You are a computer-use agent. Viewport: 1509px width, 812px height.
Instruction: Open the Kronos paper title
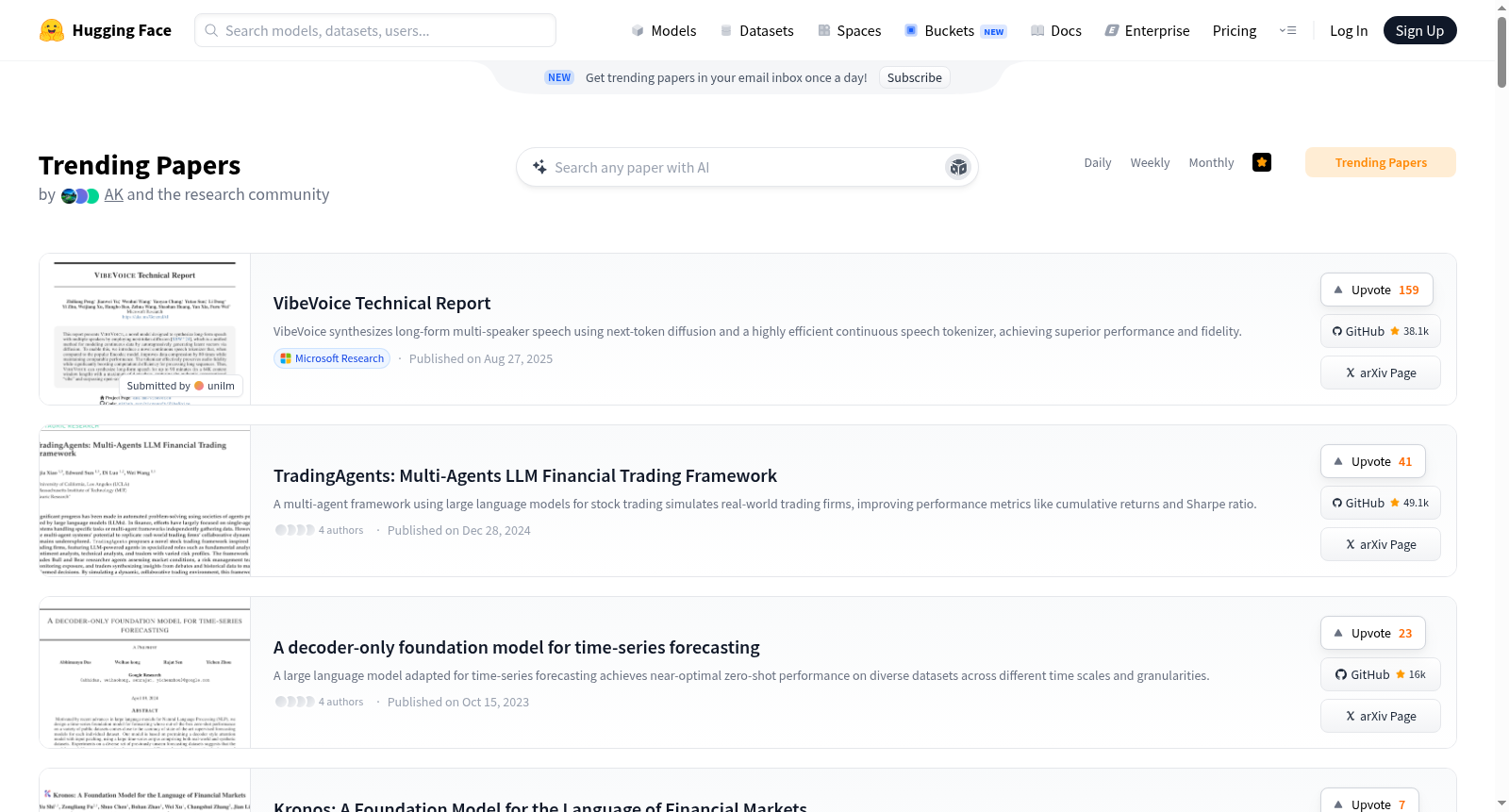pos(540,806)
